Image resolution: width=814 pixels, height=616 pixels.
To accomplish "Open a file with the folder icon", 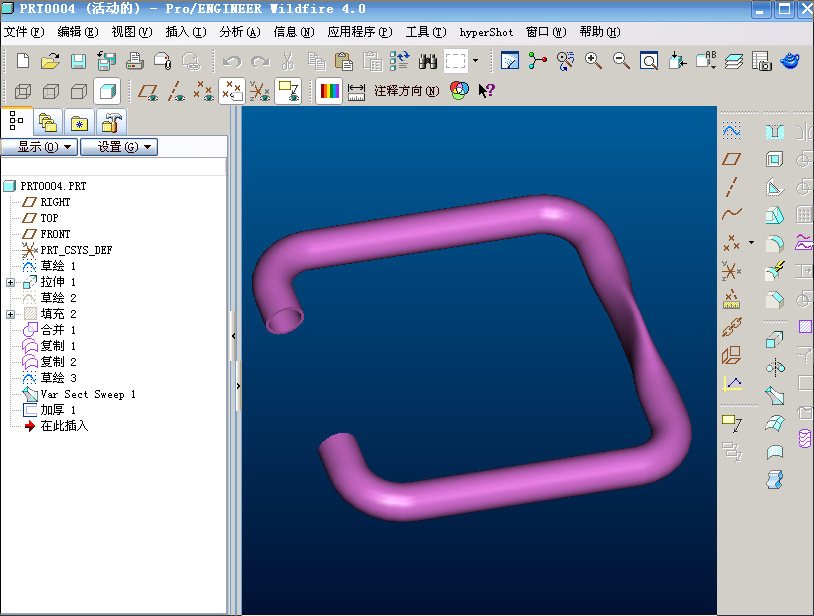I will pyautogui.click(x=50, y=61).
